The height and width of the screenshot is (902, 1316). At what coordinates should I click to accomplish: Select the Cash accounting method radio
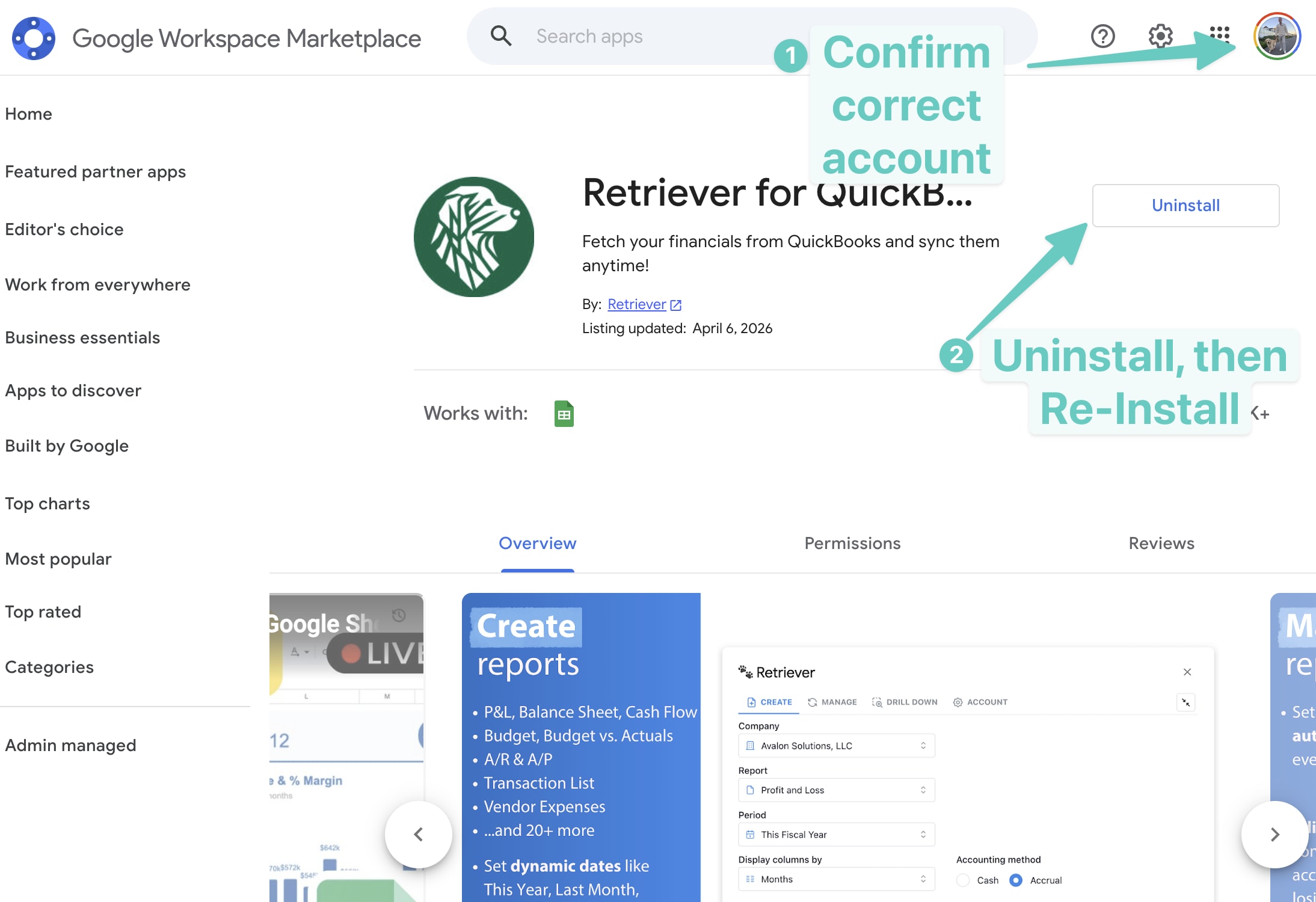pos(963,880)
